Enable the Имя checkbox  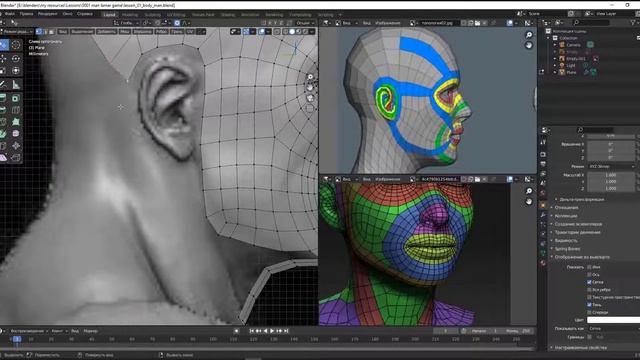pos(589,267)
